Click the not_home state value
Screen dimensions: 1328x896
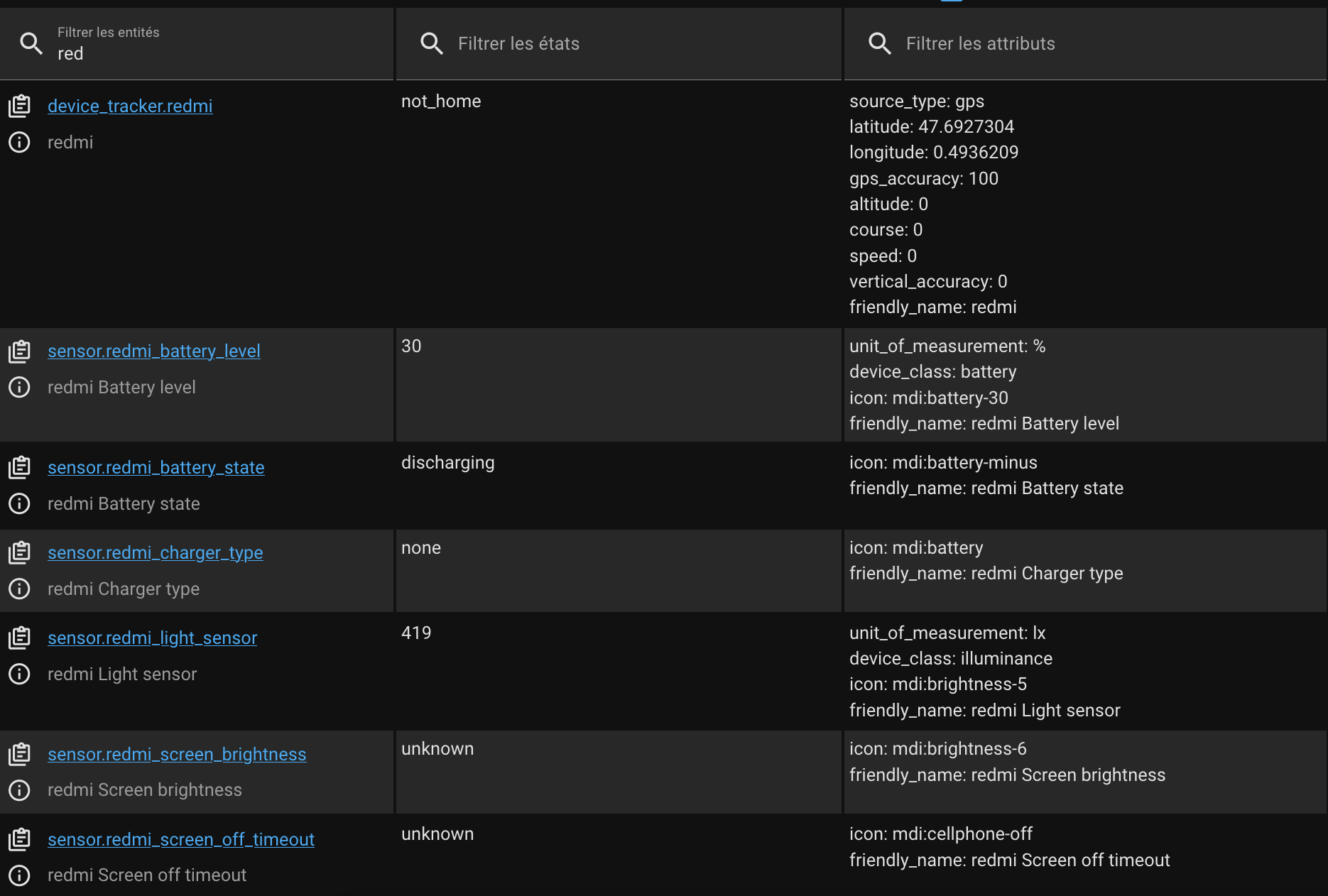point(441,102)
